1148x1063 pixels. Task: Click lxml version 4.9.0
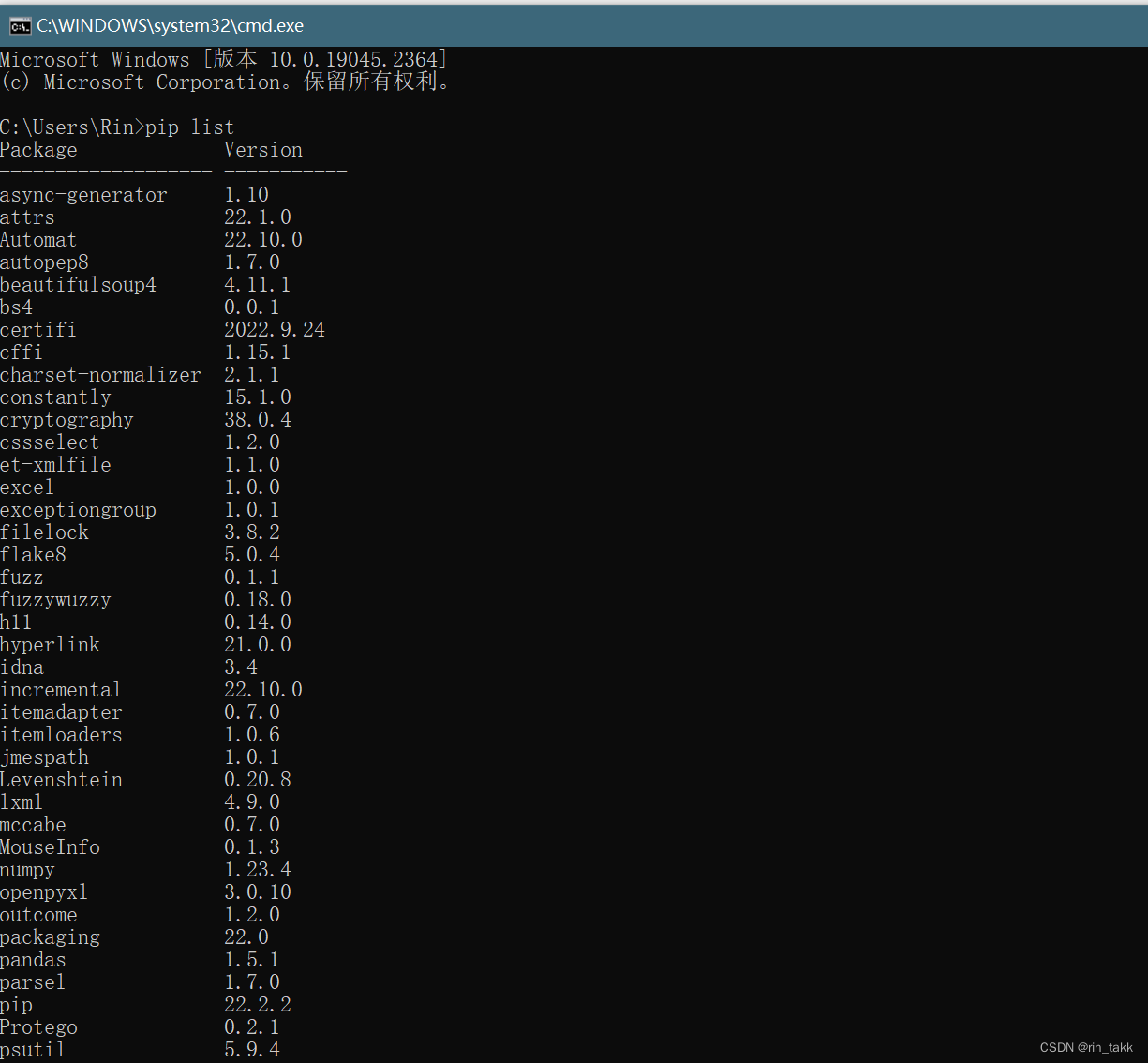[x=252, y=802]
